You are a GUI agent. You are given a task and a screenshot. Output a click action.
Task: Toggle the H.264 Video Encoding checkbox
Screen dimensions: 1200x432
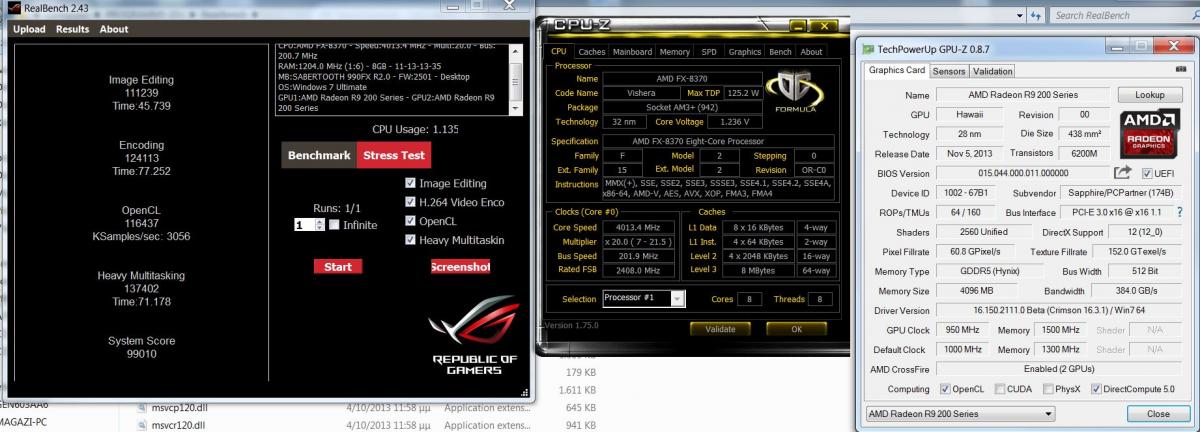coord(410,202)
